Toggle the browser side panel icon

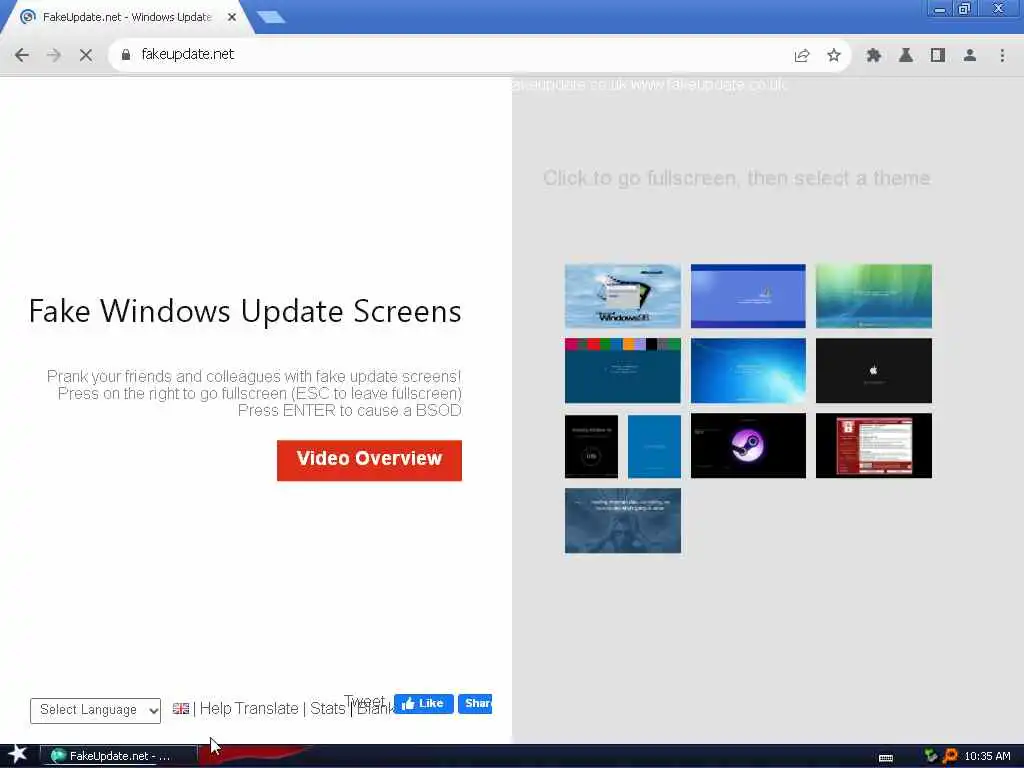[938, 56]
